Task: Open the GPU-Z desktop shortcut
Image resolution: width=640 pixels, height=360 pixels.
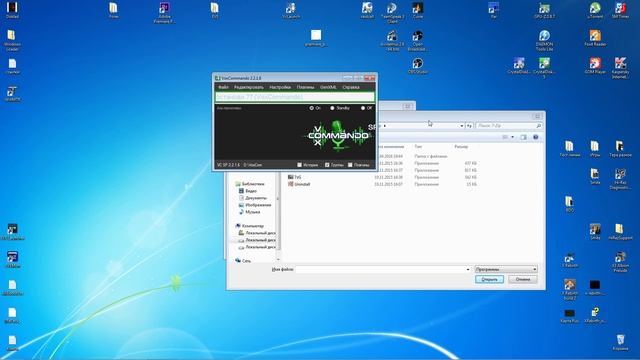Action: point(544,11)
